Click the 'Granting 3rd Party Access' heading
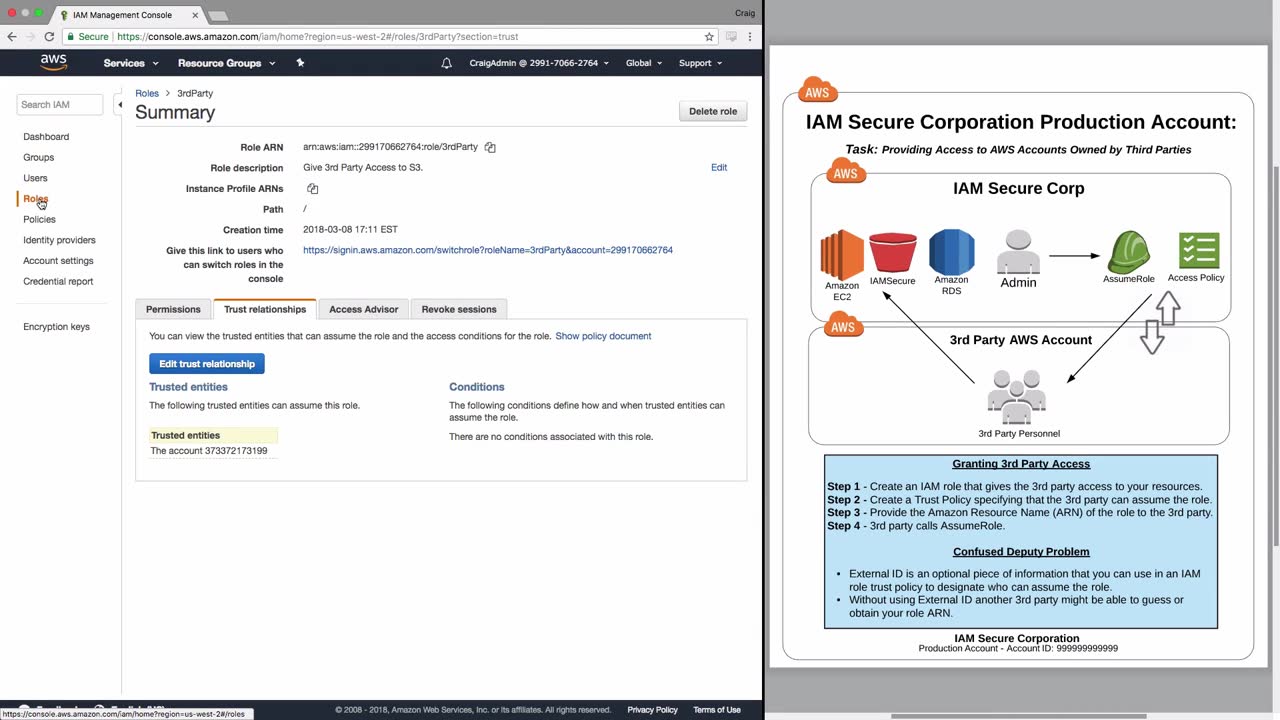The width and height of the screenshot is (1280, 720). click(1021, 464)
